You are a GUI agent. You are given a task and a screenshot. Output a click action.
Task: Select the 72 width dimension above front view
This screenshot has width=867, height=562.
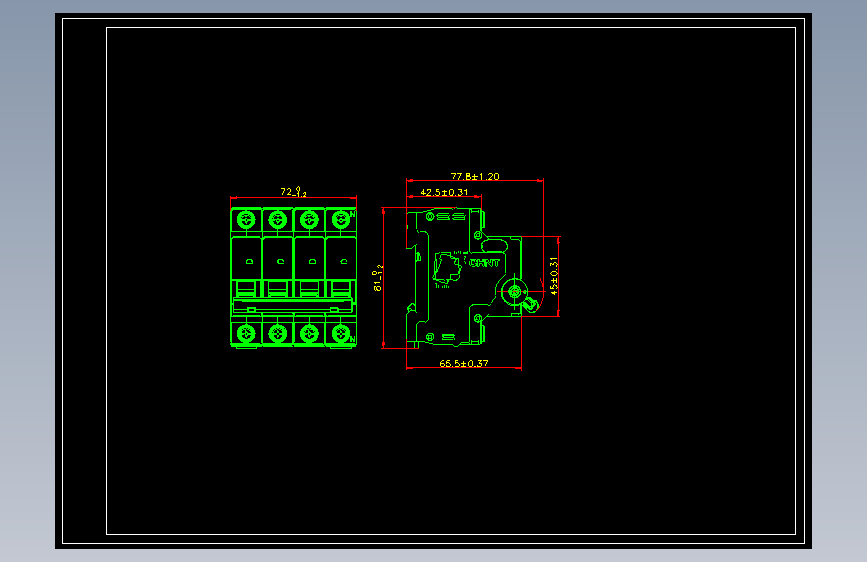tap(293, 192)
